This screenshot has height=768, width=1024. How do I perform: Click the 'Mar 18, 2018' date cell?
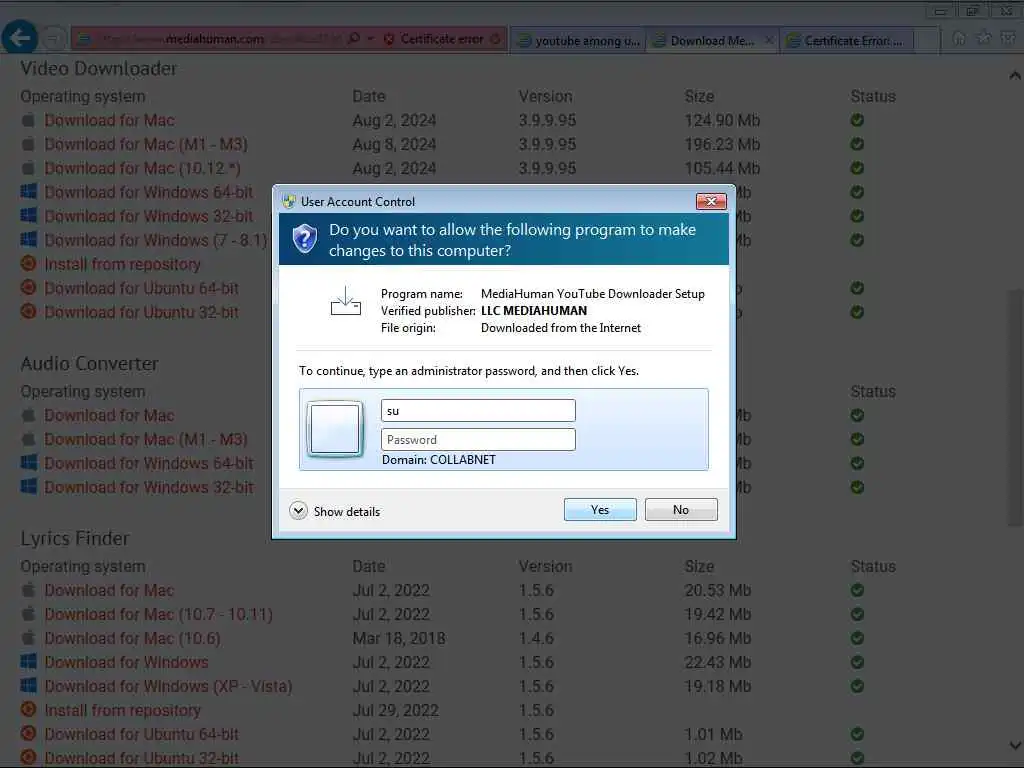(x=398, y=638)
